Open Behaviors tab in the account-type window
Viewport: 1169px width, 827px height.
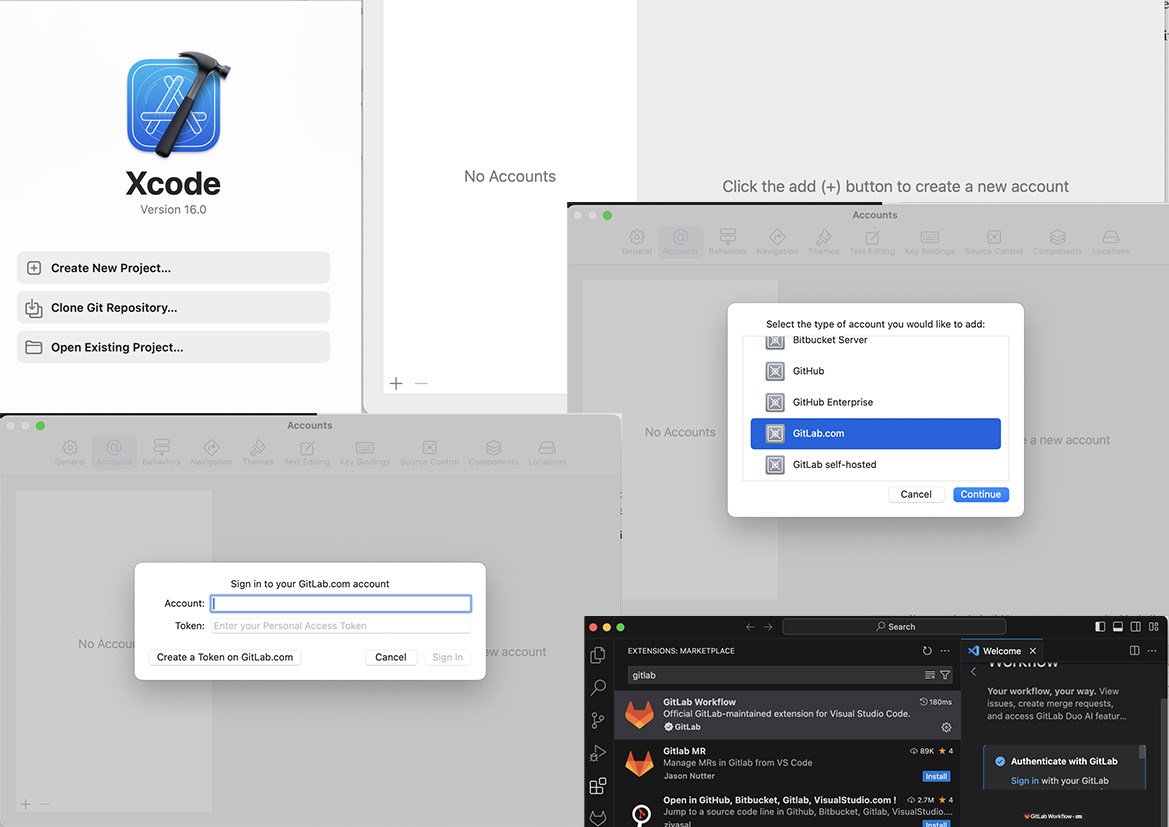pyautogui.click(x=728, y=242)
